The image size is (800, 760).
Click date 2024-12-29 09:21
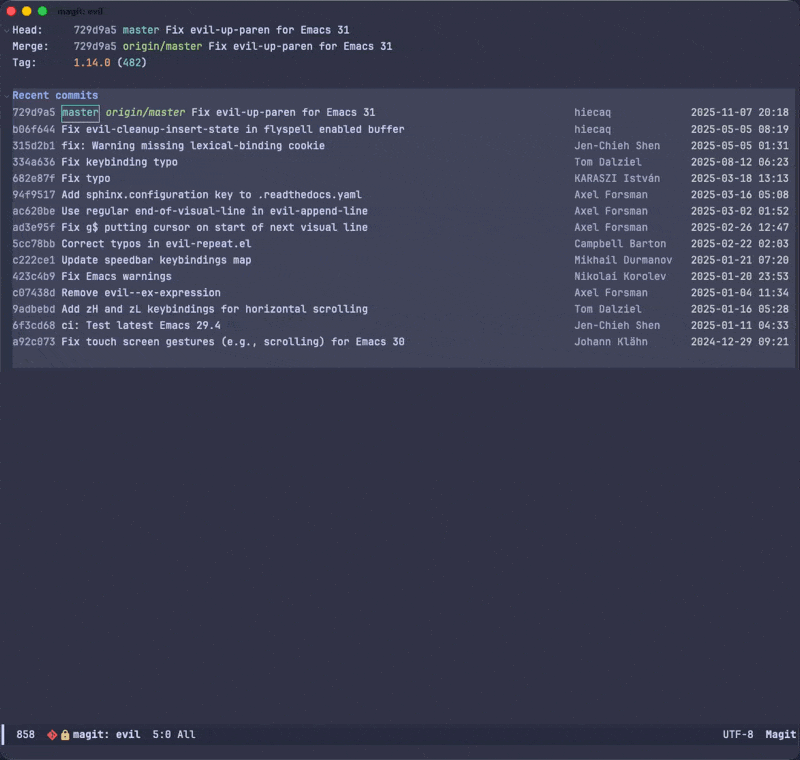[x=740, y=342]
